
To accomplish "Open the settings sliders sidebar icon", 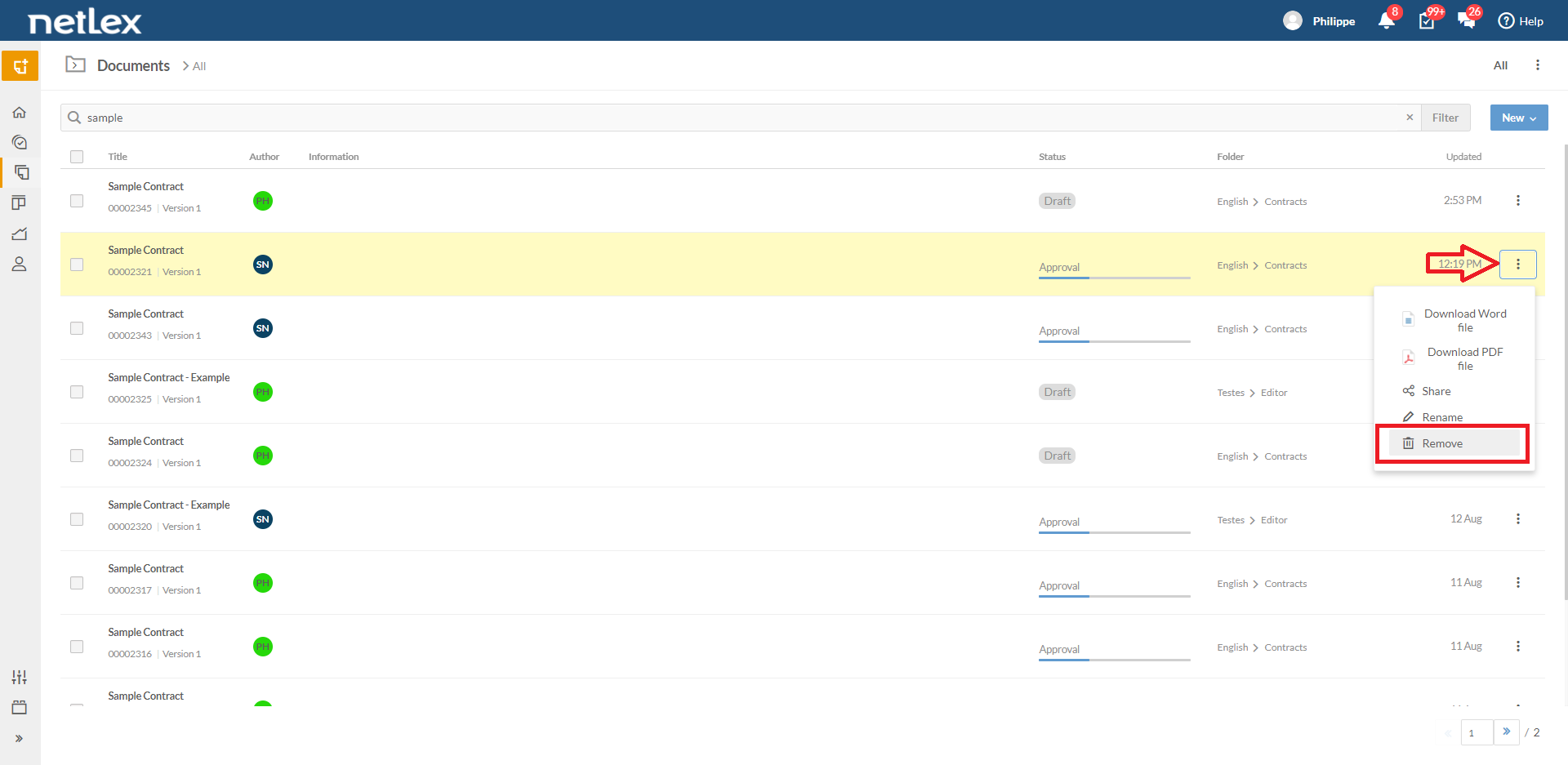I will click(x=20, y=677).
